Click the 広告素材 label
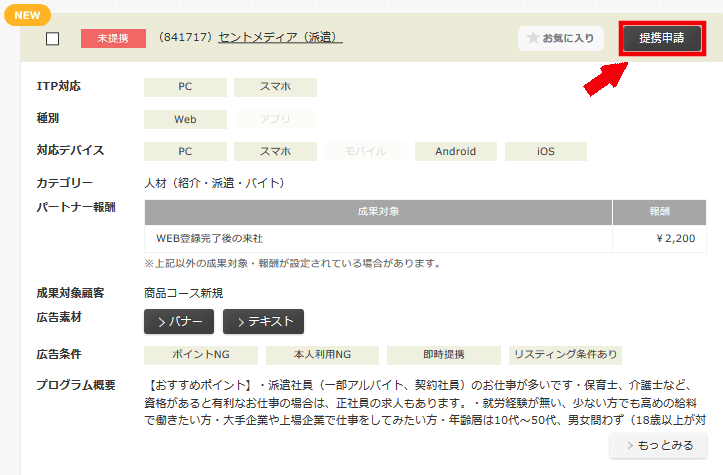Screen dimensions: 723x475 [59, 318]
